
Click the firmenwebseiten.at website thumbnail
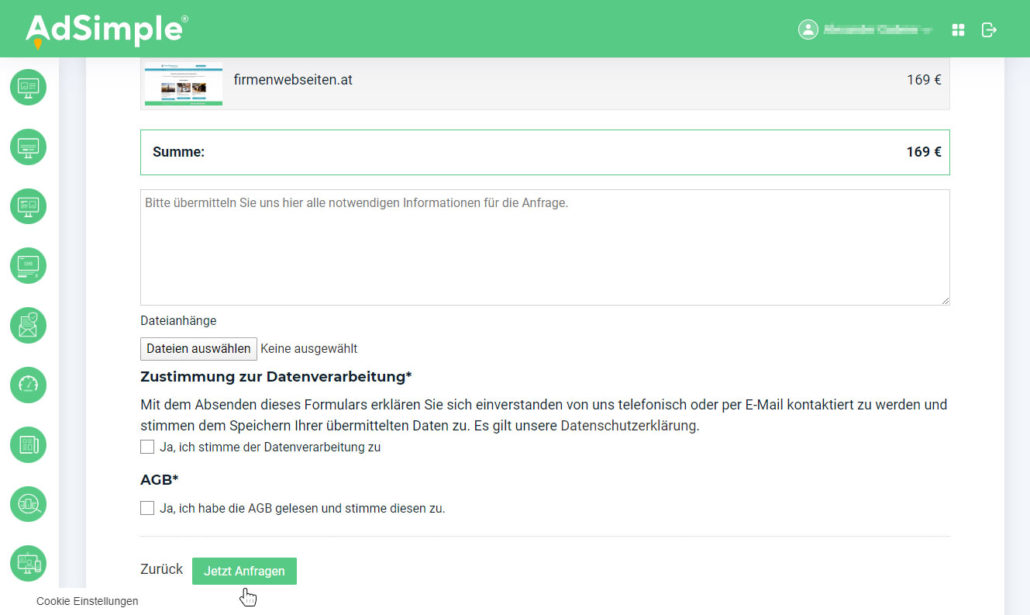[182, 84]
